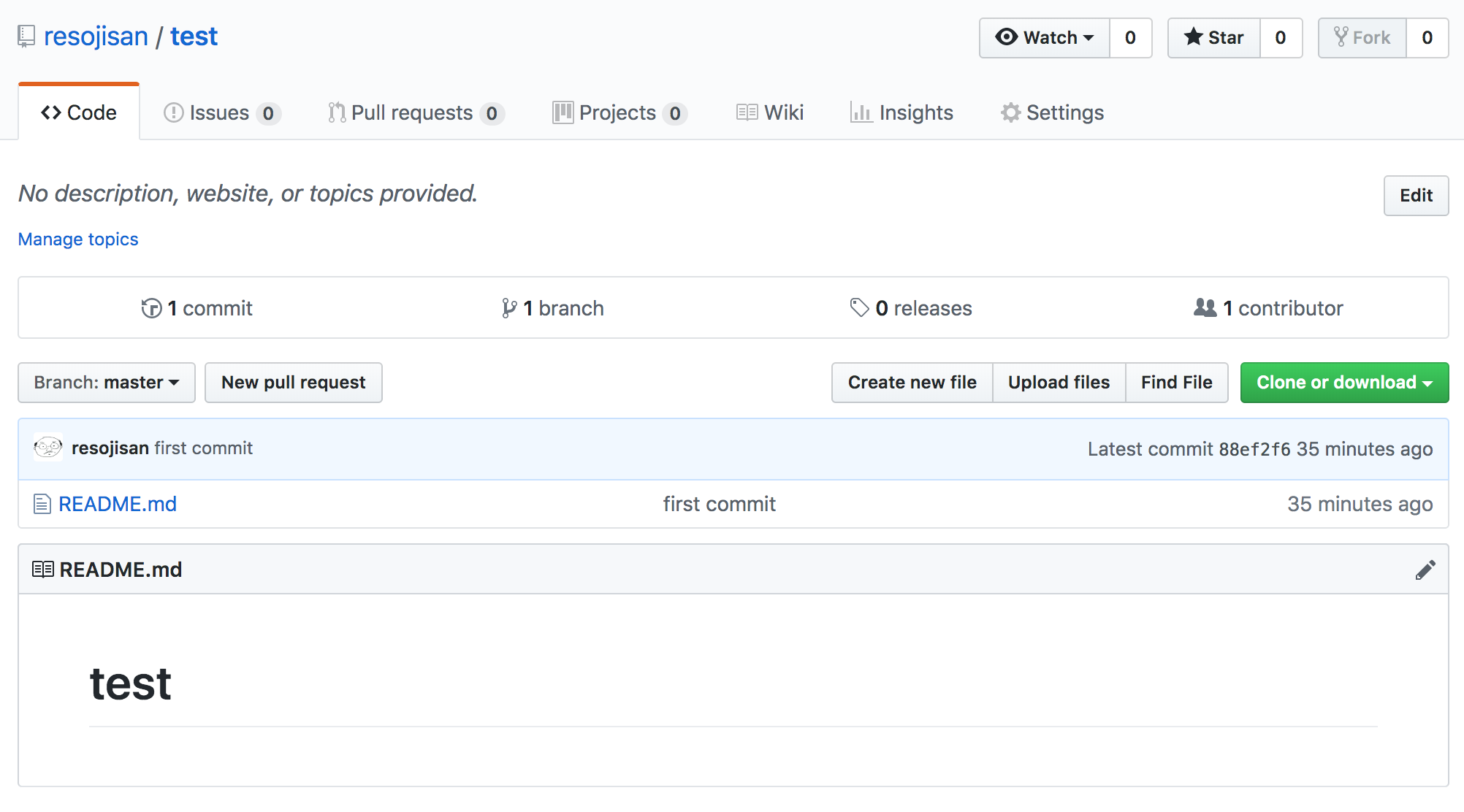The image size is (1464, 812).
Task: Click the Manage topics link
Action: tap(78, 240)
